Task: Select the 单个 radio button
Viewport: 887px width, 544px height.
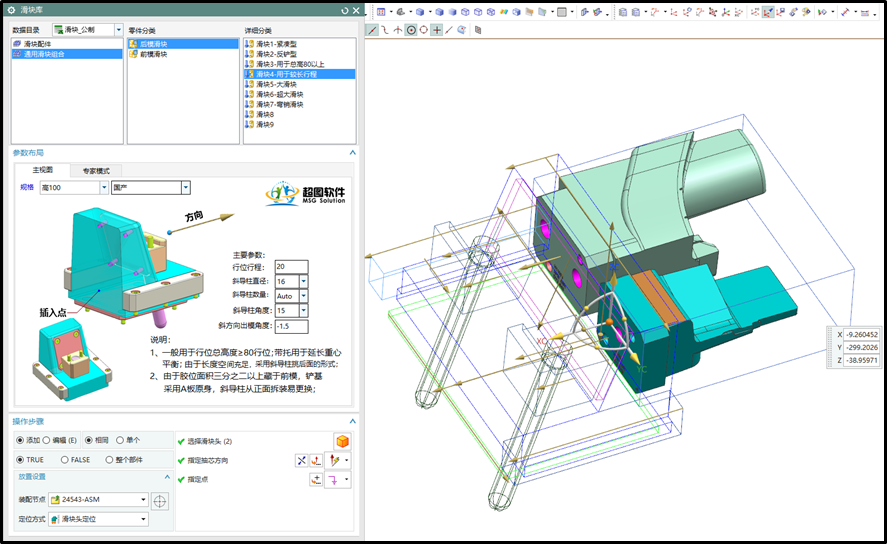Action: pyautogui.click(x=121, y=440)
